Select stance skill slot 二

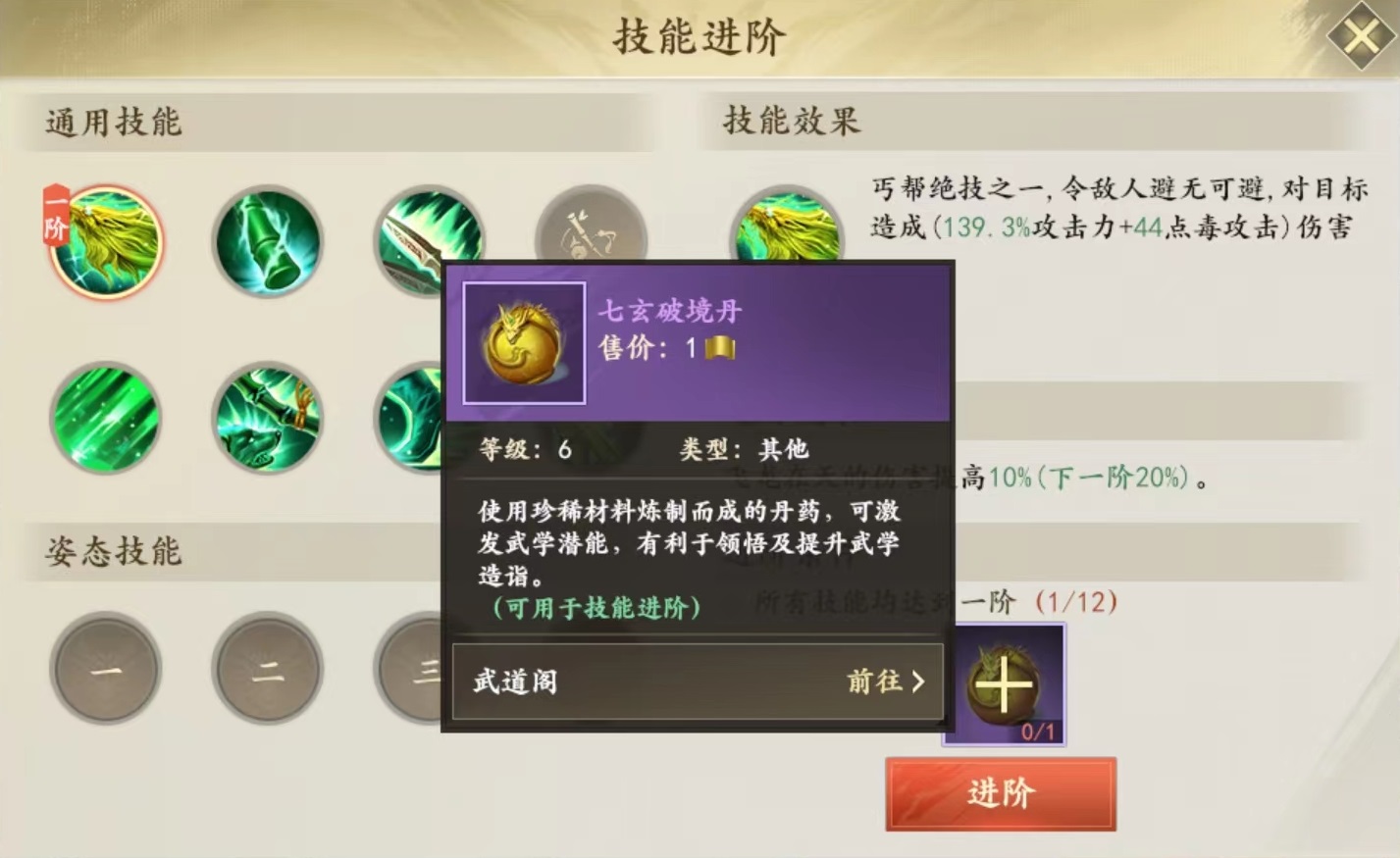(268, 669)
